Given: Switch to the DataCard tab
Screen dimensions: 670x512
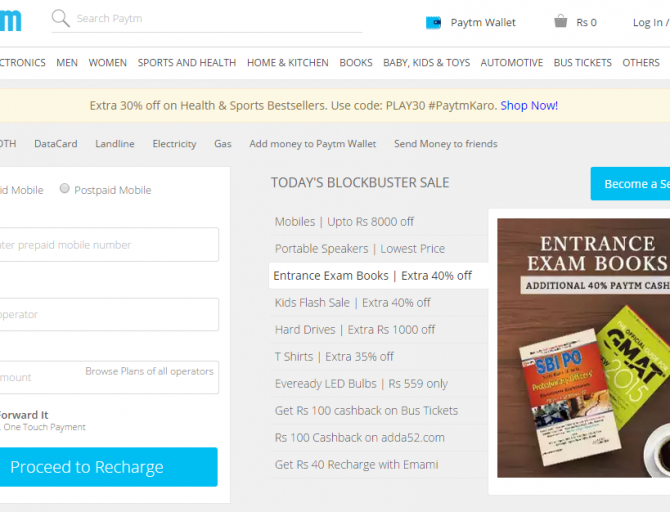Looking at the screenshot, I should pos(55,144).
